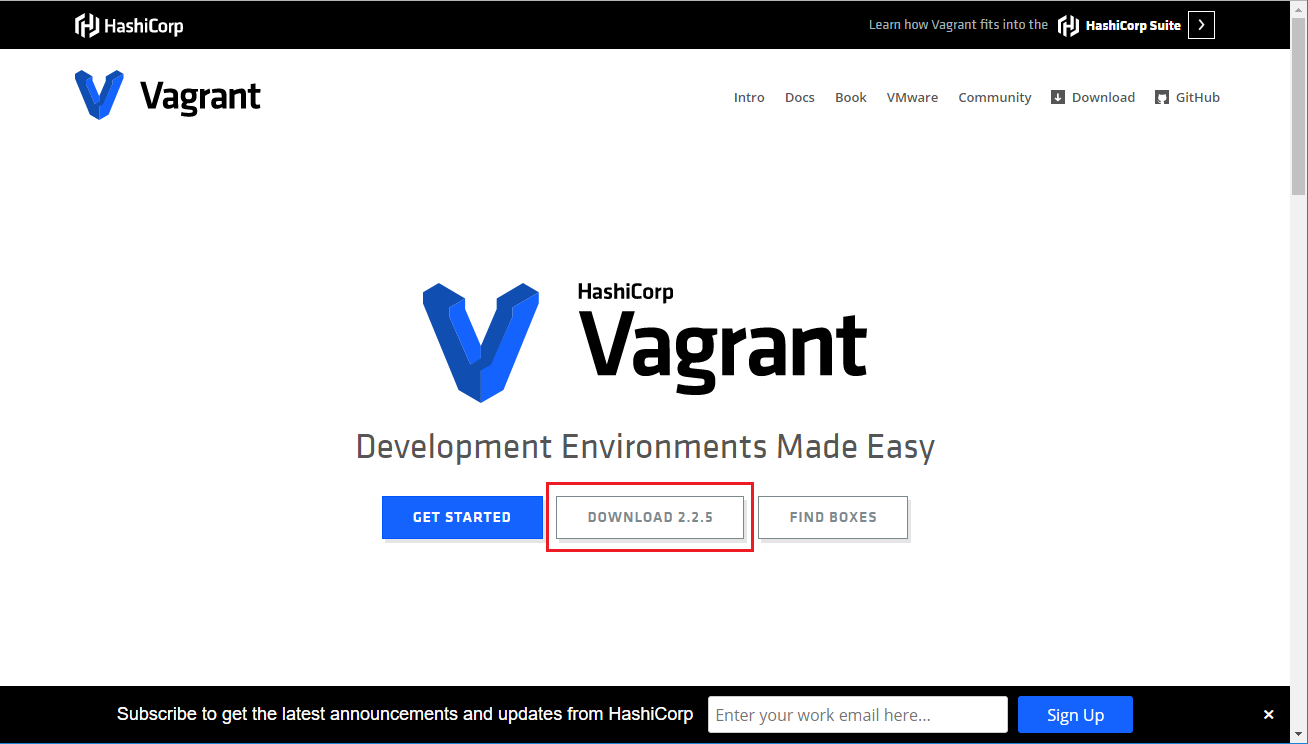The height and width of the screenshot is (744, 1308).
Task: Open the Docs navigation item
Action: pyautogui.click(x=800, y=97)
